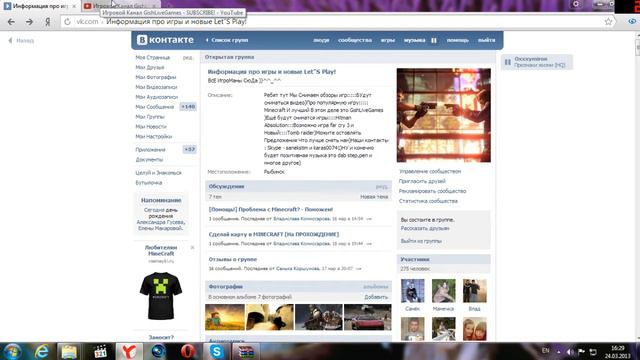Image resolution: width=640 pixels, height=360 pixels.
Task: Open Мои Настройки in the sidebar
Action: (153, 136)
